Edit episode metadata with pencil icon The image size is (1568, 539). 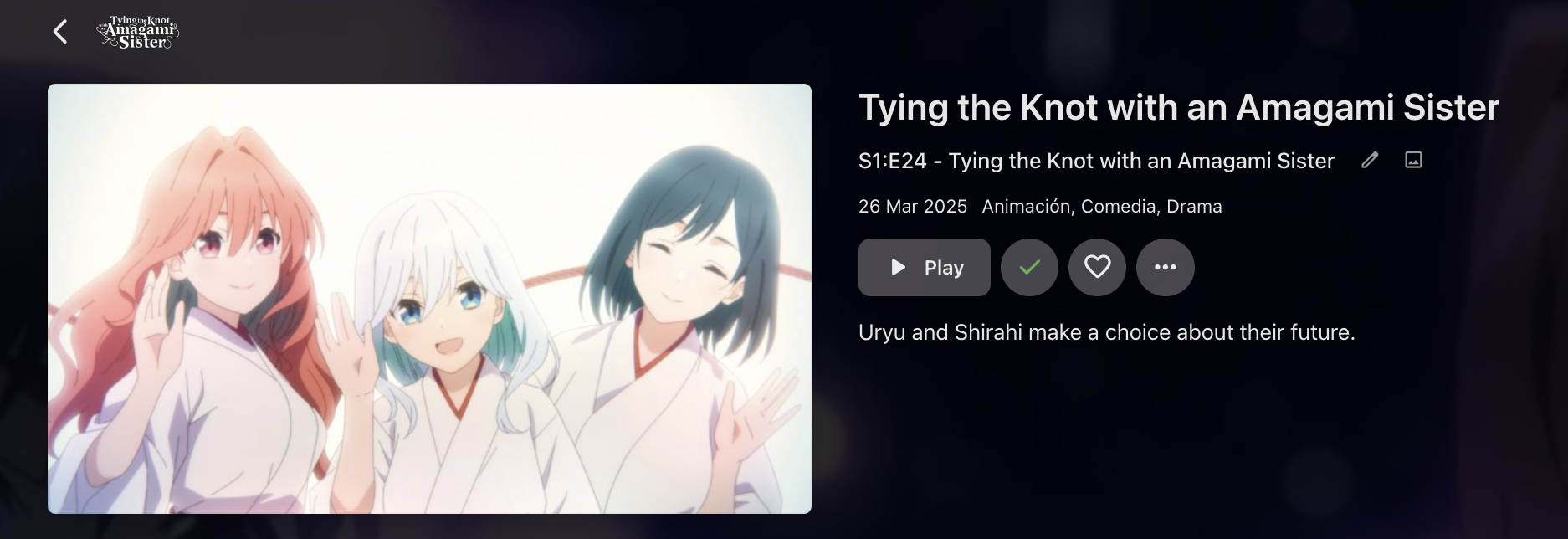click(1370, 160)
